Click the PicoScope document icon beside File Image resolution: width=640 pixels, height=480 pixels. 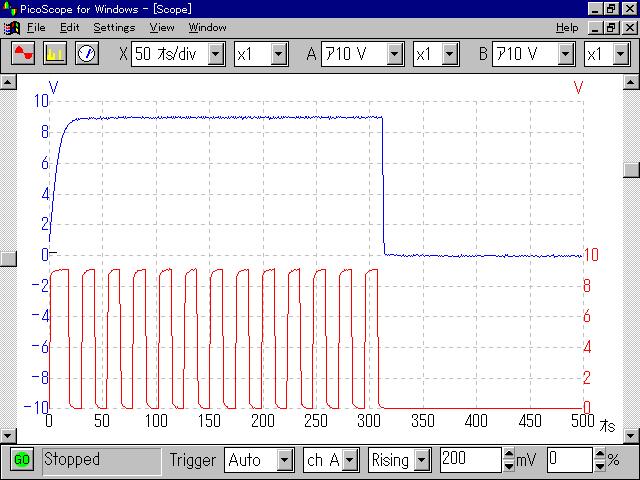click(11, 28)
